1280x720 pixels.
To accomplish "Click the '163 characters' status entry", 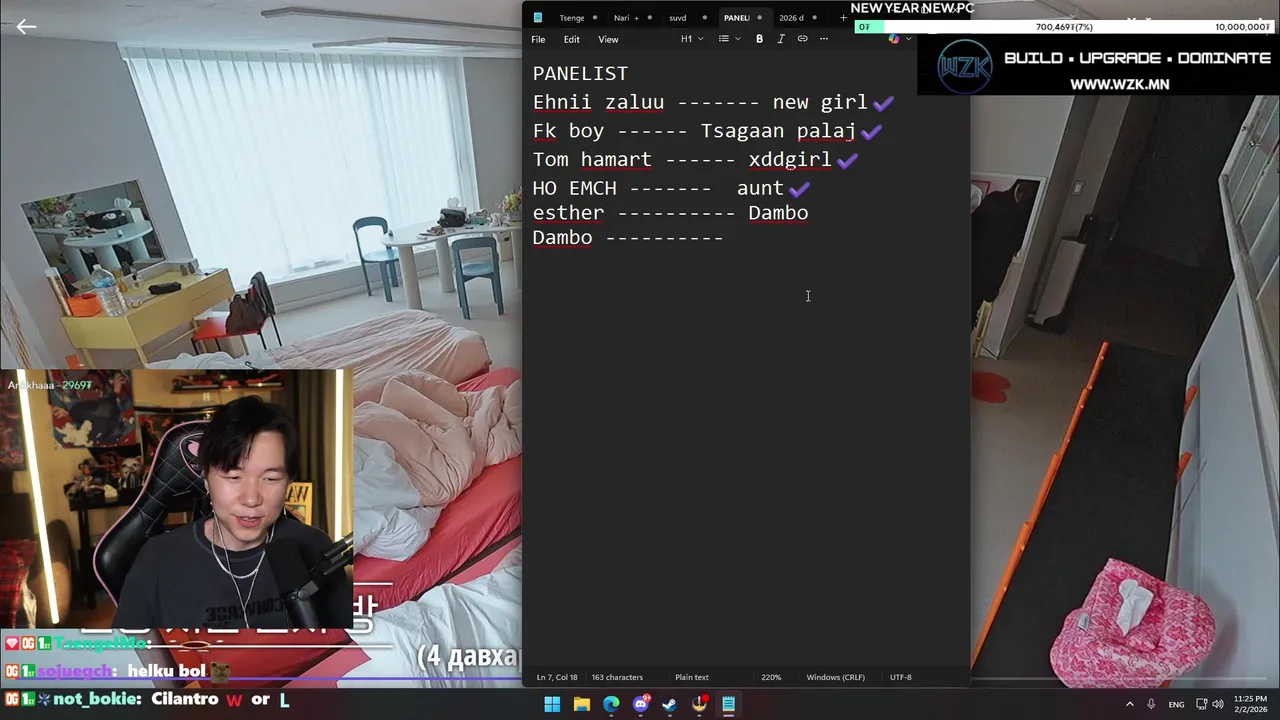I will click(x=617, y=677).
